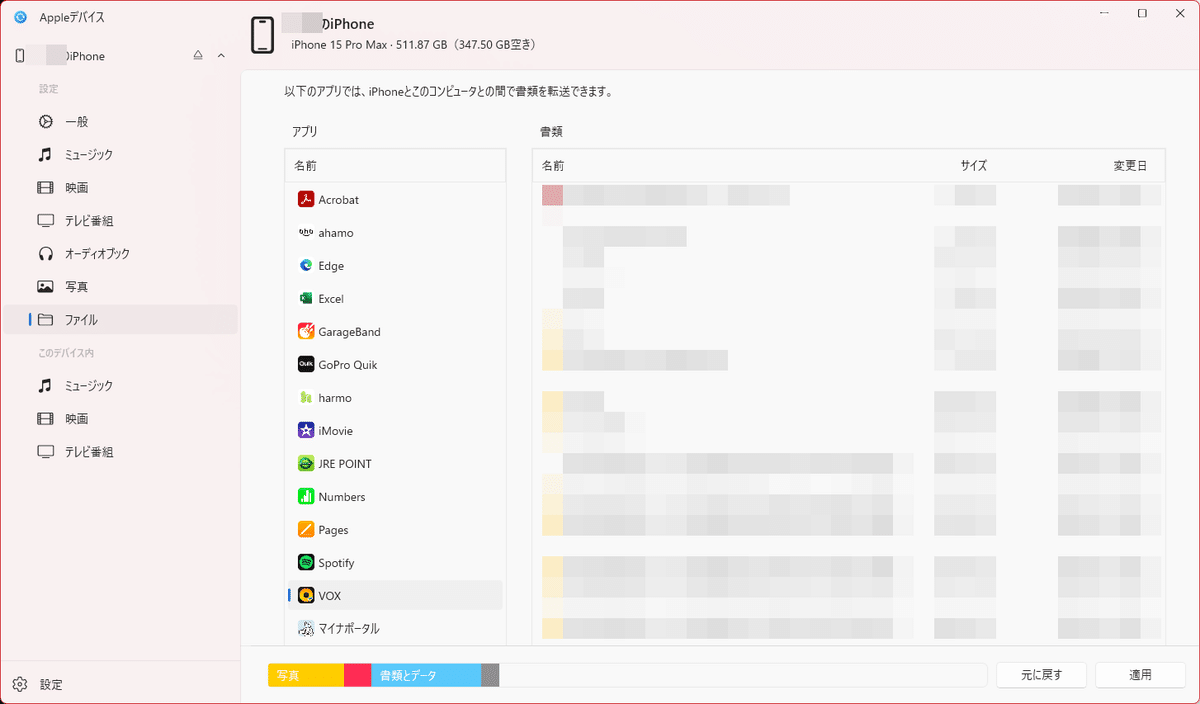Open the ミュージック settings section

(x=120, y=154)
